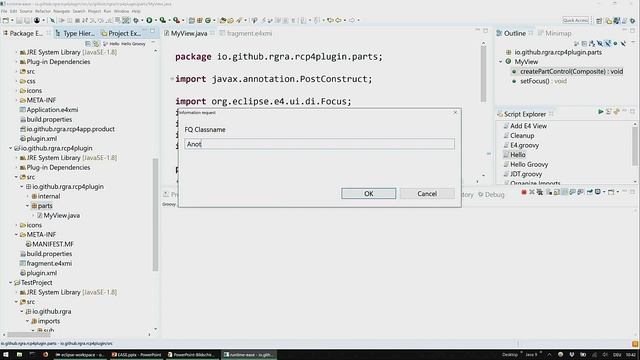Expand the folded import block in editor
This screenshot has width=640, height=360.
tap(172, 79)
